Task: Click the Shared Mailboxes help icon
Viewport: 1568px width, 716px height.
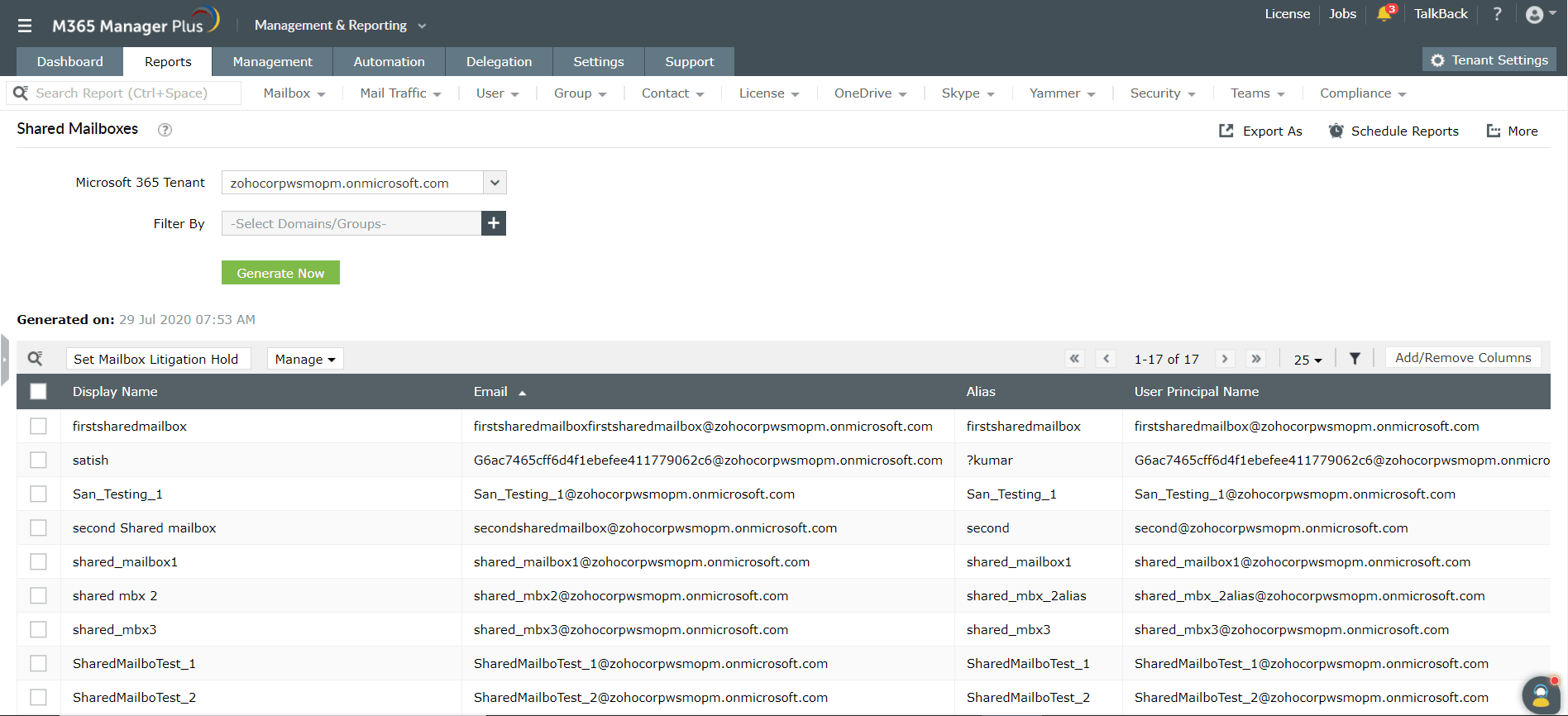Action: tap(165, 130)
